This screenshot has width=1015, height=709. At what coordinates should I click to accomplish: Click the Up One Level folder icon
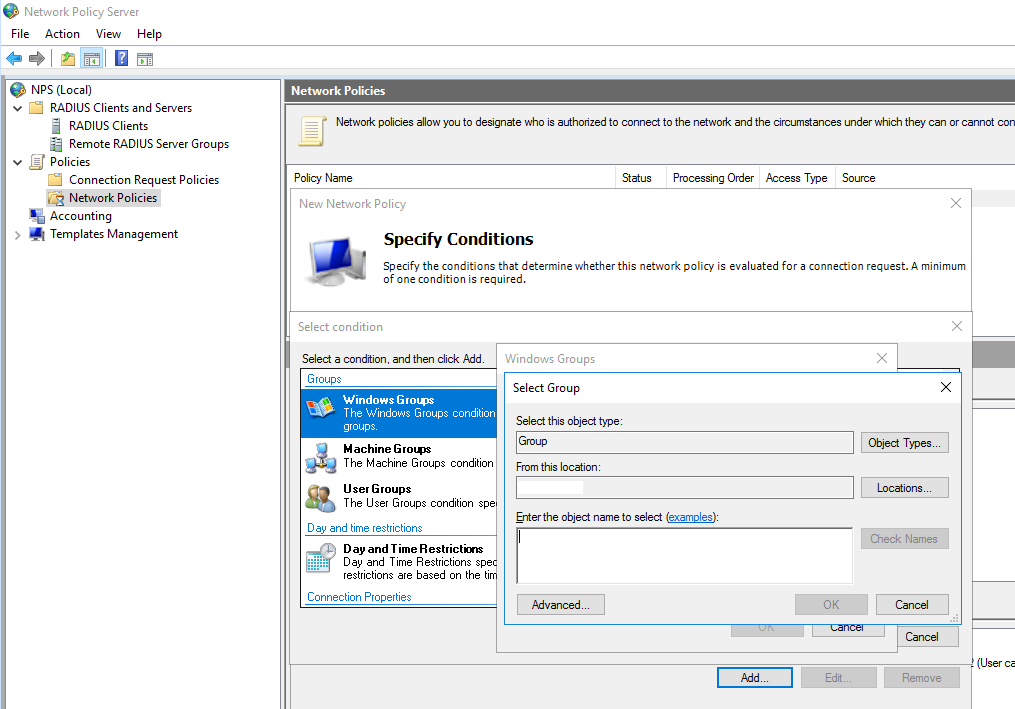pyautogui.click(x=67, y=59)
